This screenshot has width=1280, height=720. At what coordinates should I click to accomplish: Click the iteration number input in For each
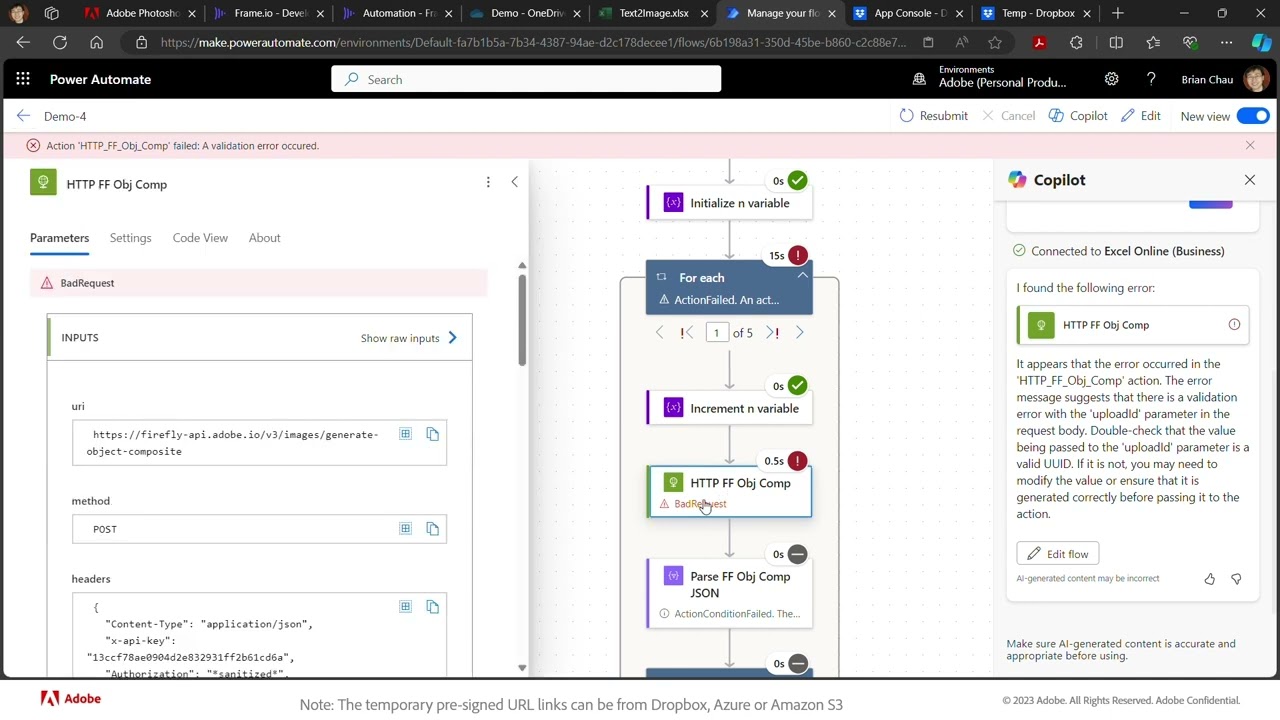click(716, 333)
